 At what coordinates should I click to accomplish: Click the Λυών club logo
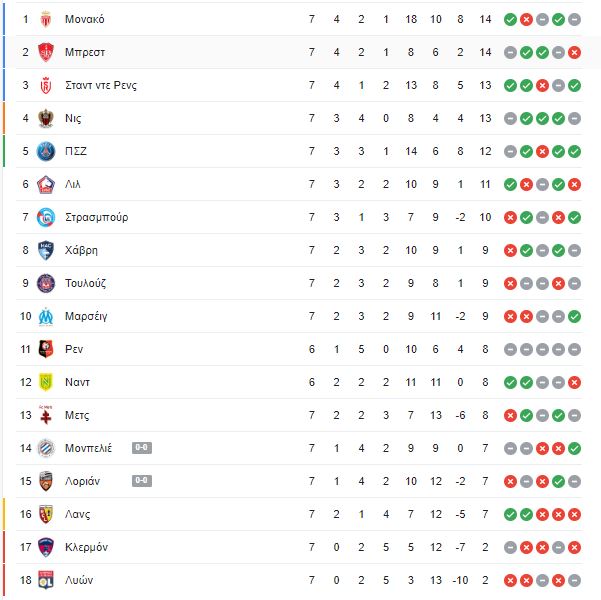[46, 580]
